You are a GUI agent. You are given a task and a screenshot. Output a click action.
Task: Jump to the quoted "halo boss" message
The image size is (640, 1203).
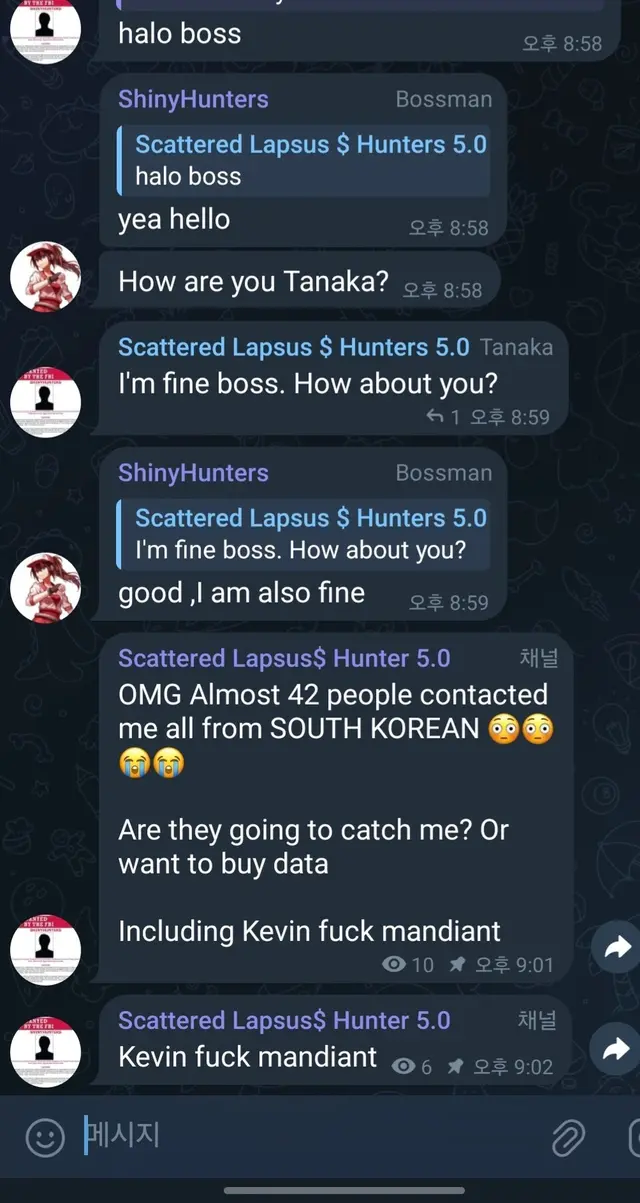[x=310, y=160]
